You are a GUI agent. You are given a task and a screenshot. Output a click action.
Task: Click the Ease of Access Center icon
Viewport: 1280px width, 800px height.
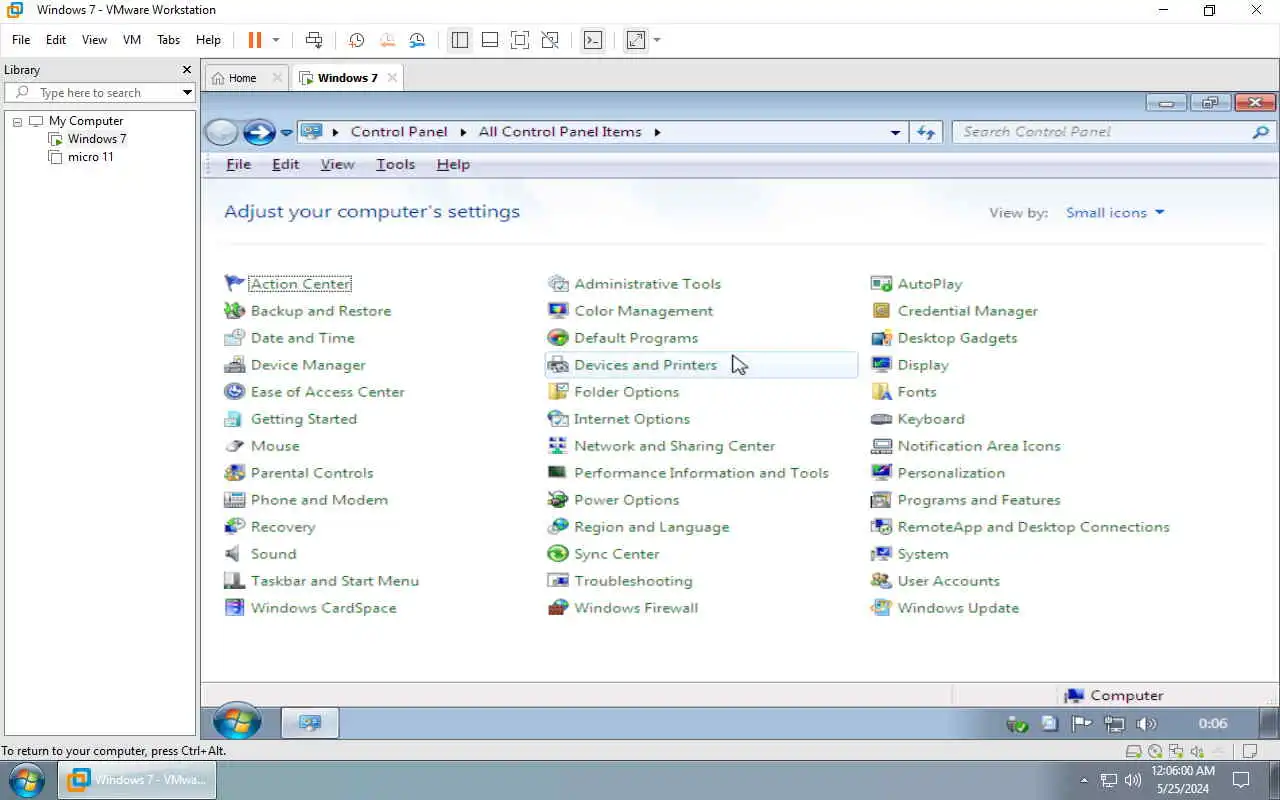point(234,392)
